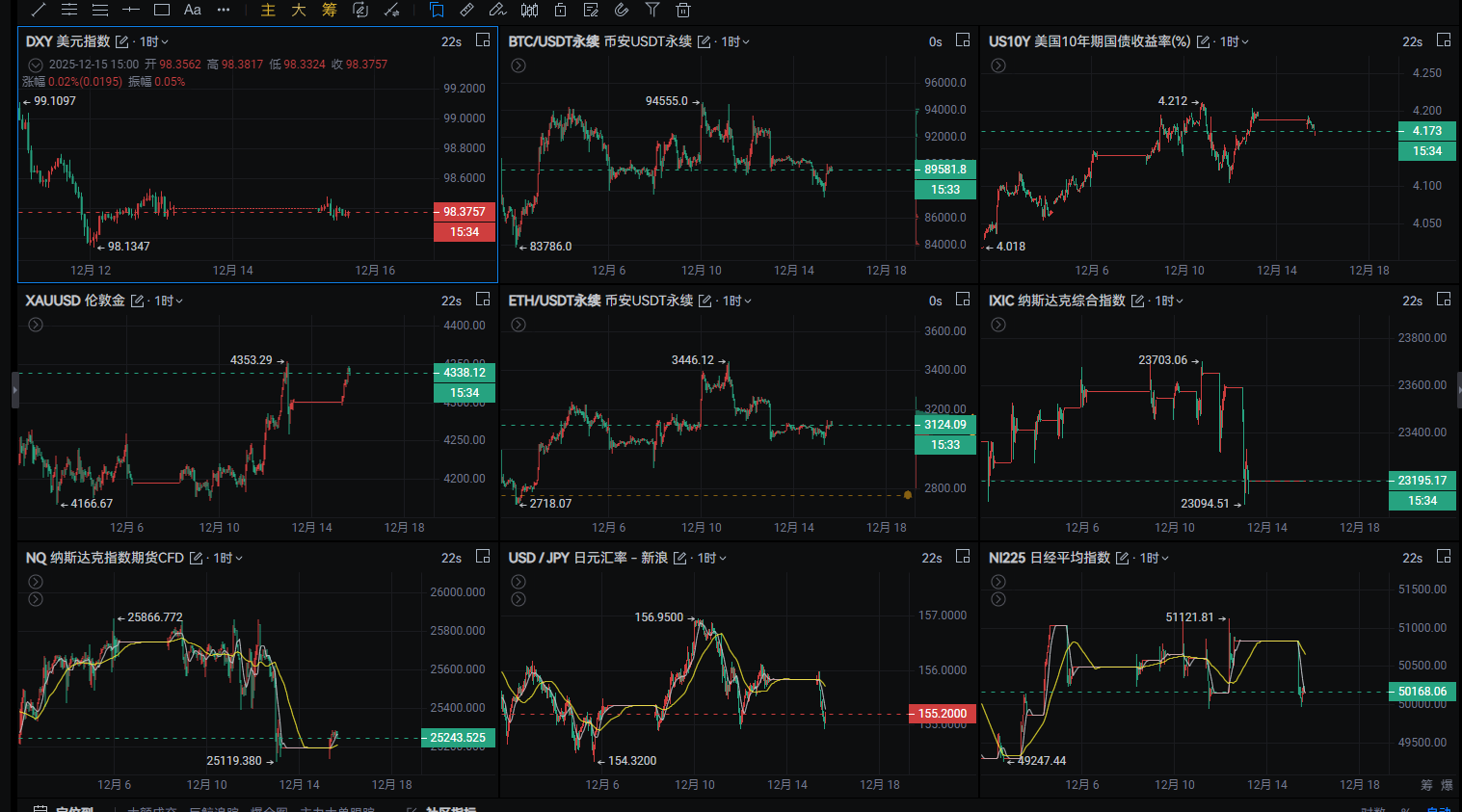Toggle the 大 indicator button in toolbar
Image resolution: width=1462 pixels, height=812 pixels.
(299, 10)
